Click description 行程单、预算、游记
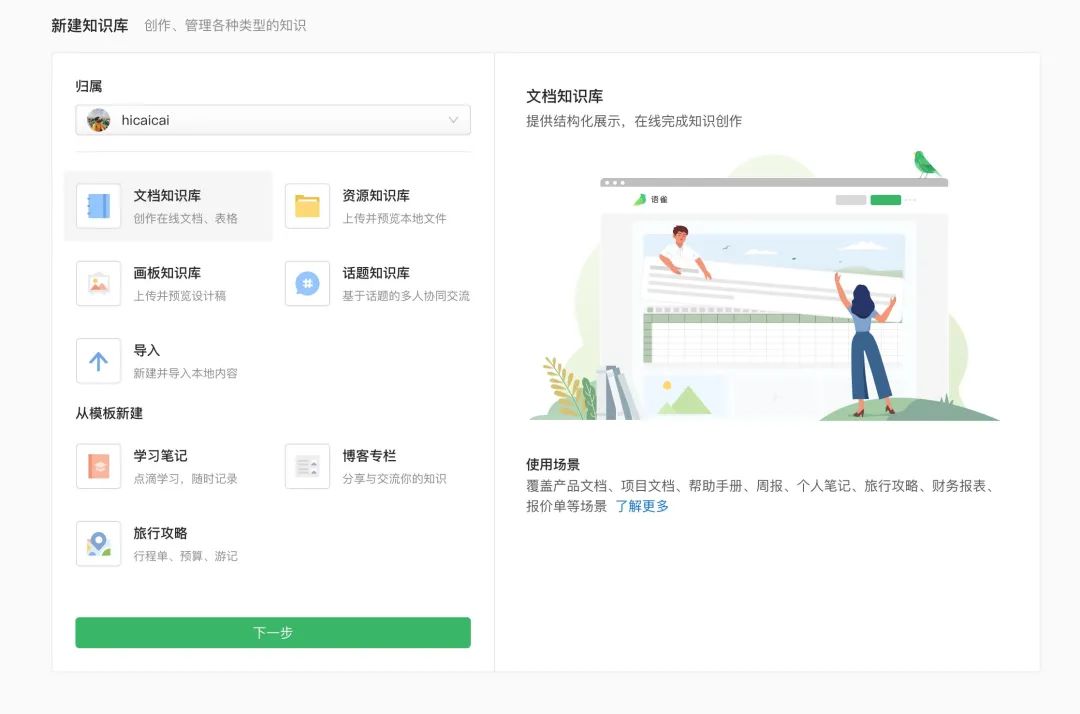Viewport: 1080px width, 714px height. (185, 556)
